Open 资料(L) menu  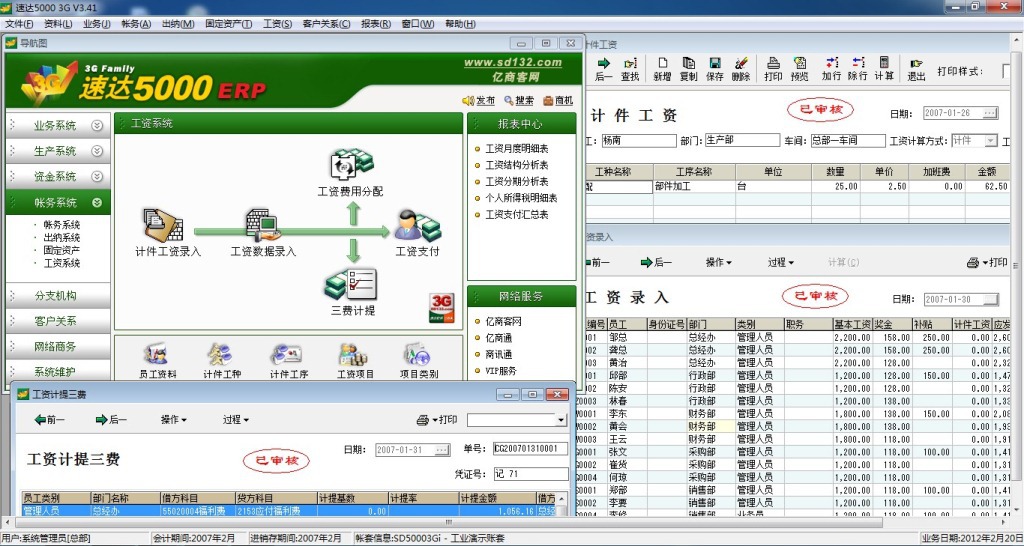tap(58, 24)
